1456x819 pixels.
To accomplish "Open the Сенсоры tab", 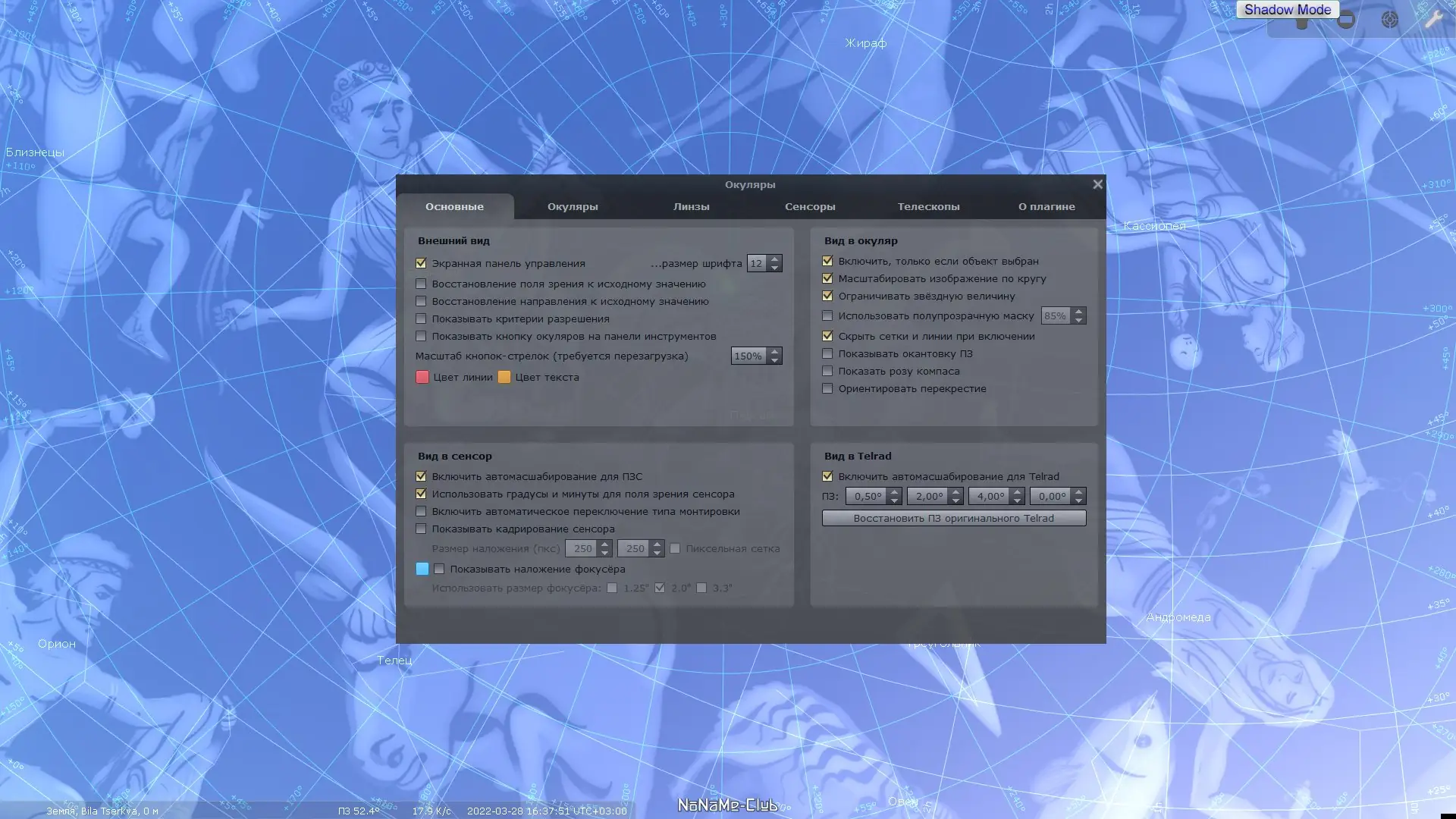I will point(809,206).
